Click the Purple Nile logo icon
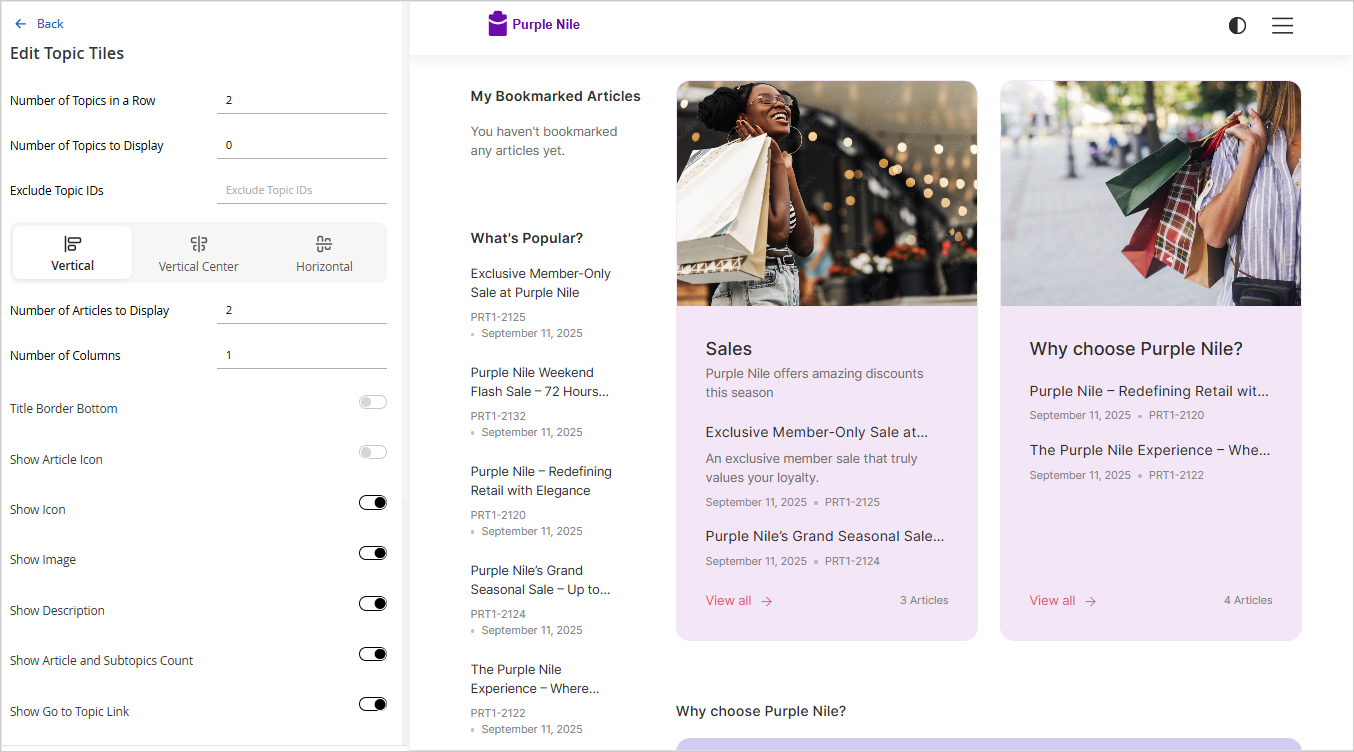Viewport: 1354px width, 752px height. coord(497,24)
